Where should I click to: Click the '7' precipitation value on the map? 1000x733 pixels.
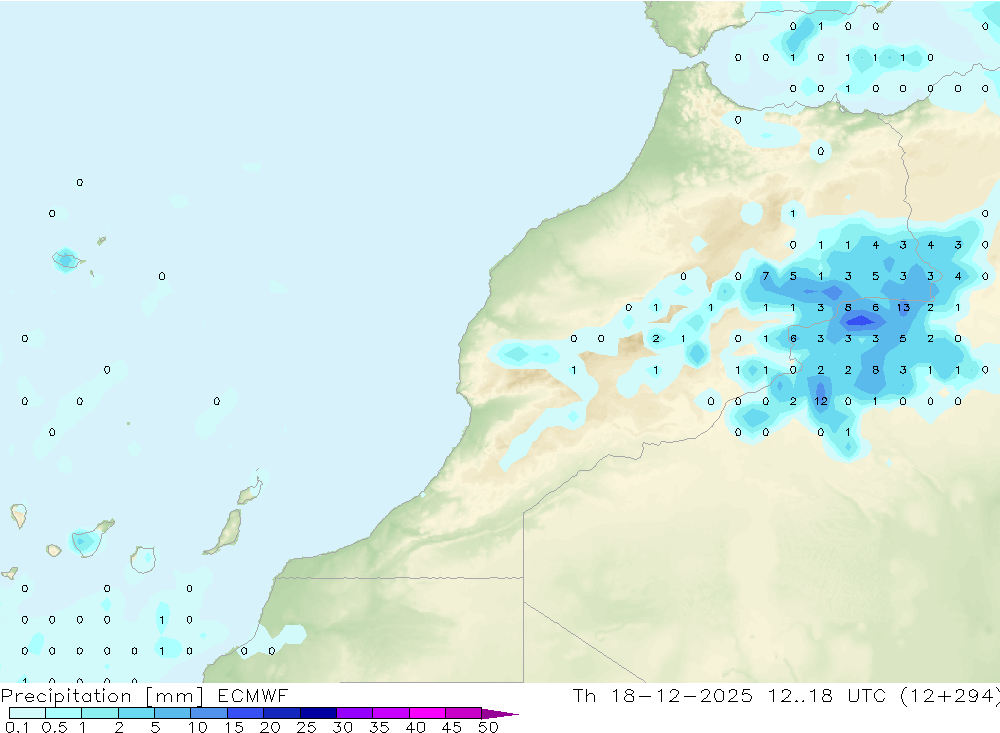tap(766, 276)
